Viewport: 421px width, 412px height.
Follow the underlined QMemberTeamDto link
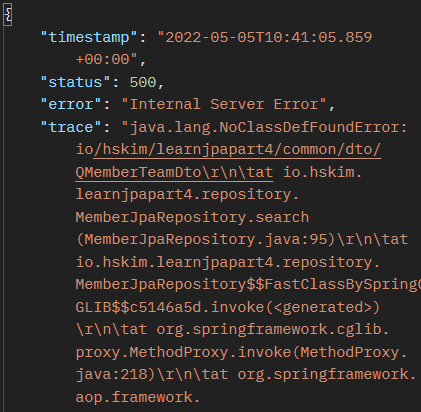pyautogui.click(x=138, y=172)
